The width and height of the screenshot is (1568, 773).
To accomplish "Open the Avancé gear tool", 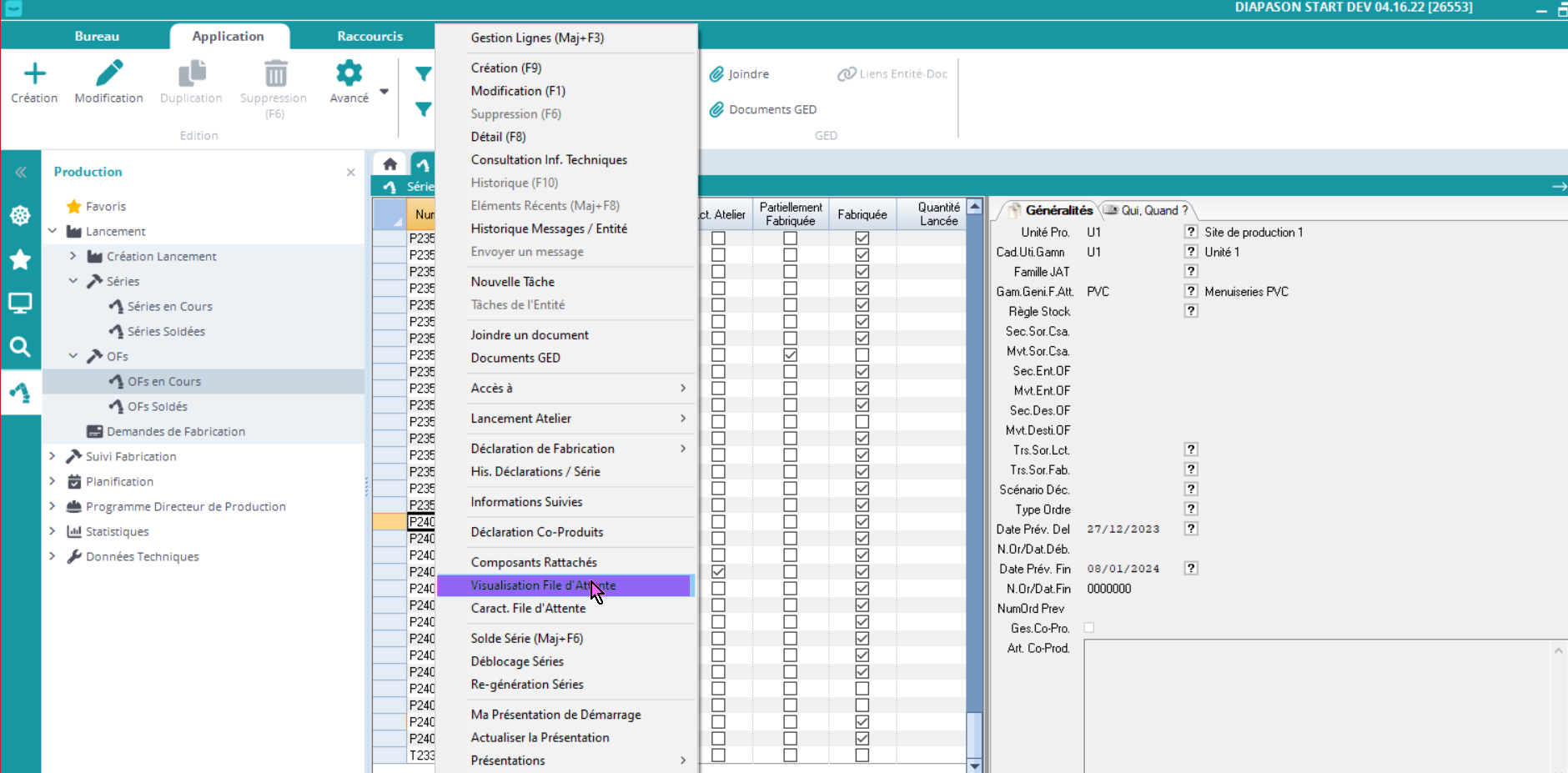I will pos(349,74).
